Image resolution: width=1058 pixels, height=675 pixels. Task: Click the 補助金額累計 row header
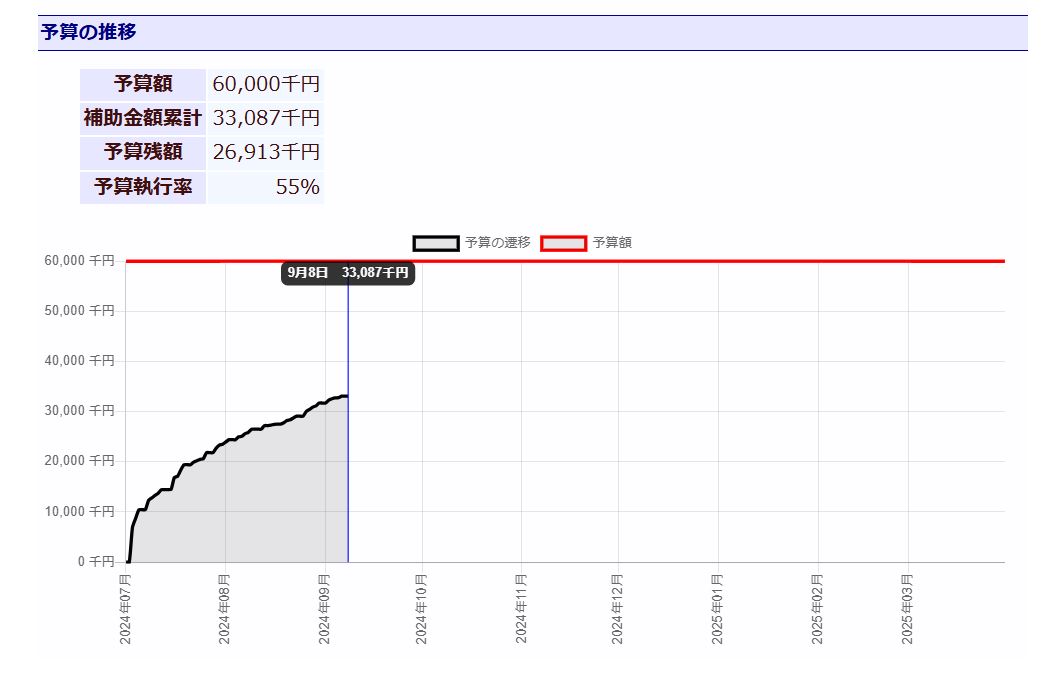143,118
